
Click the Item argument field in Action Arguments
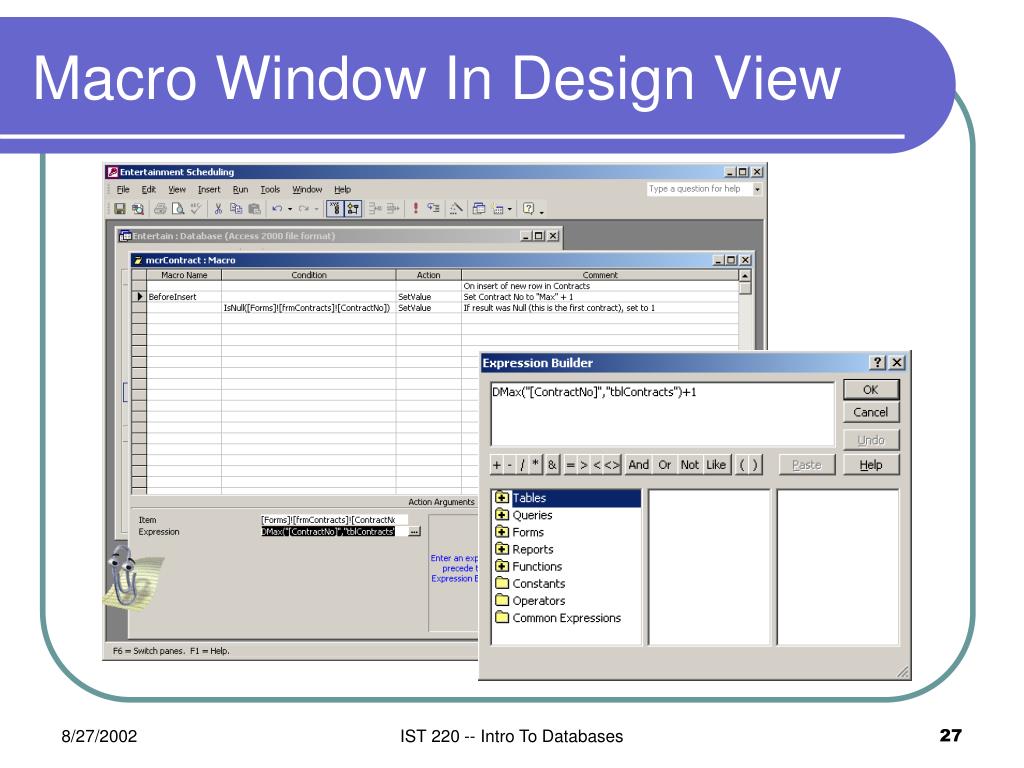334,520
